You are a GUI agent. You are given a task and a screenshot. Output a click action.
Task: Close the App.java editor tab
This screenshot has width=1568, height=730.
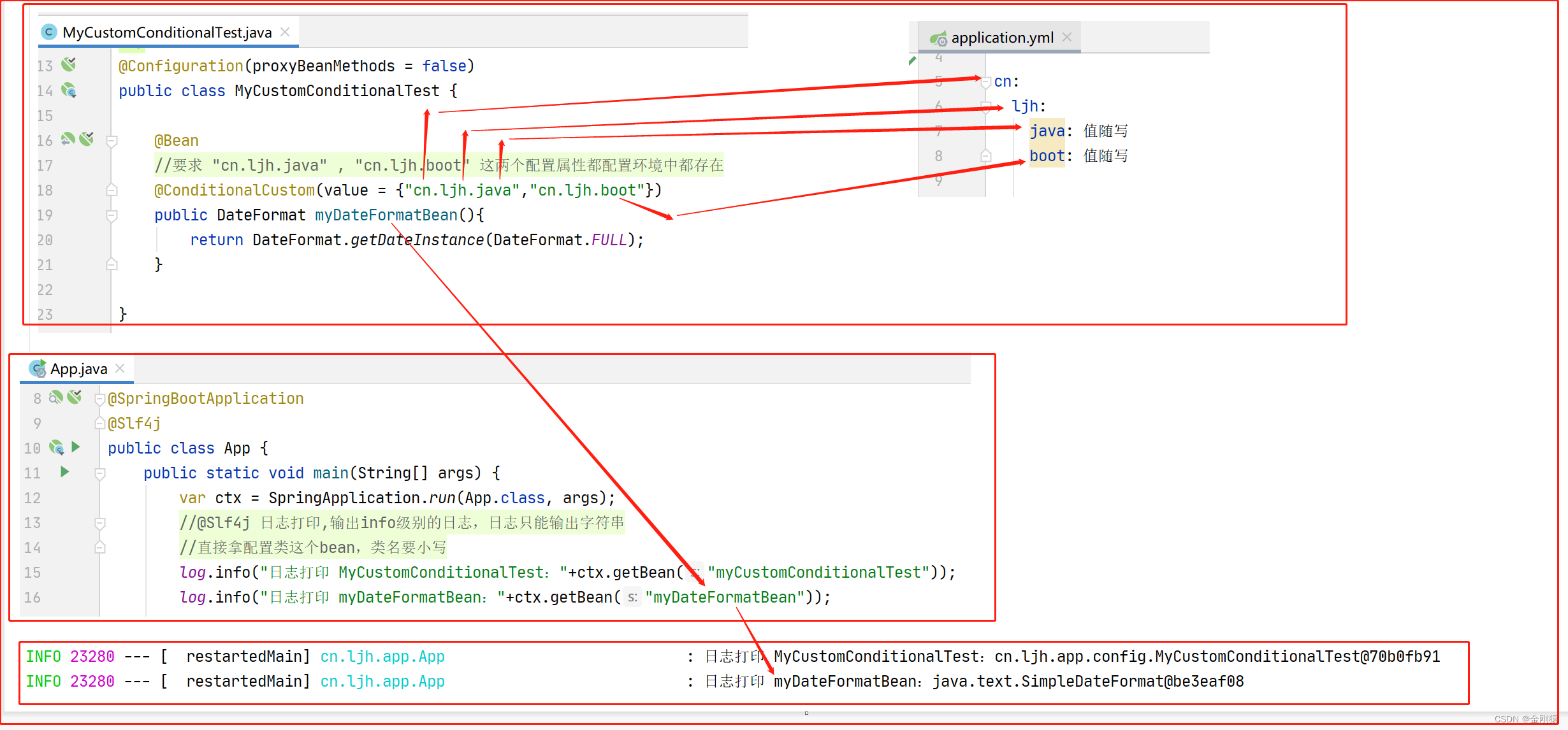tap(120, 368)
